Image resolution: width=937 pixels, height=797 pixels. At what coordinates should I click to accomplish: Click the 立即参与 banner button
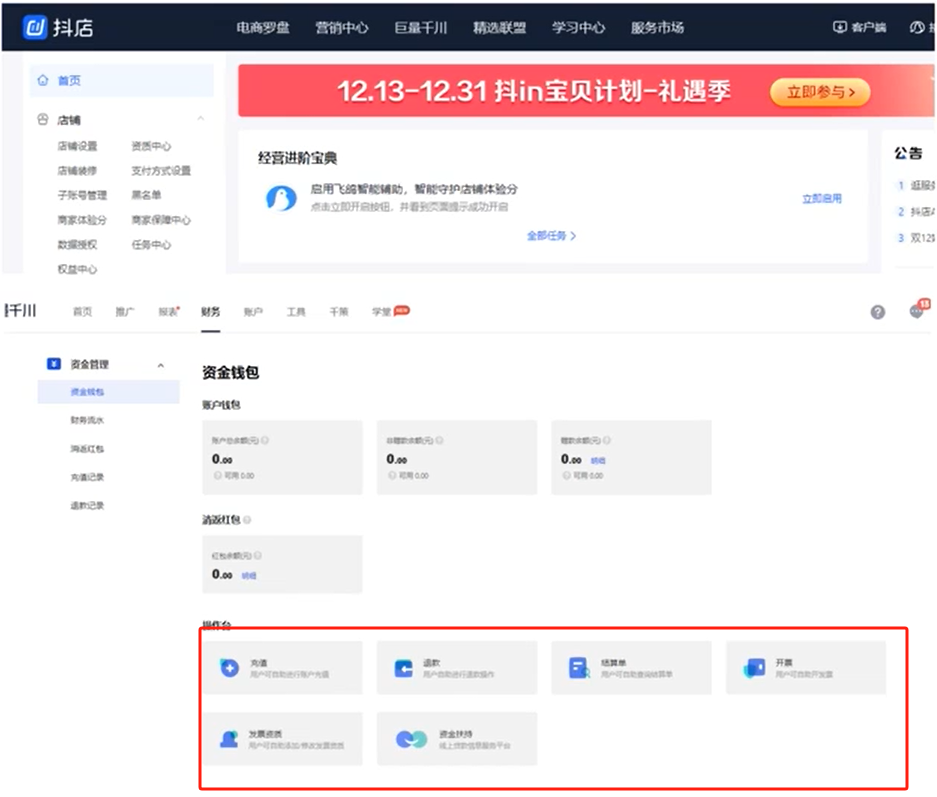pos(820,92)
